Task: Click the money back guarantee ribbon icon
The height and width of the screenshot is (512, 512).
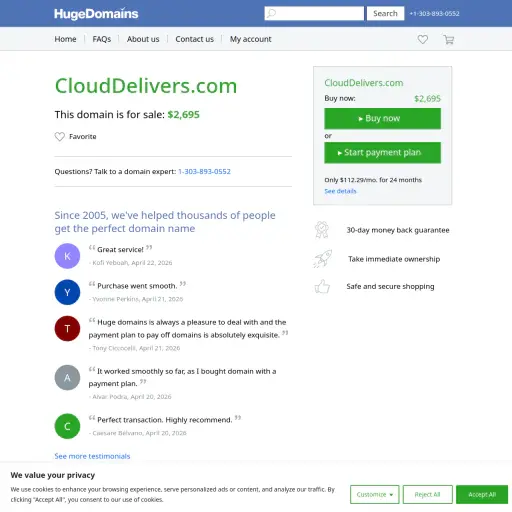Action: [x=322, y=230]
